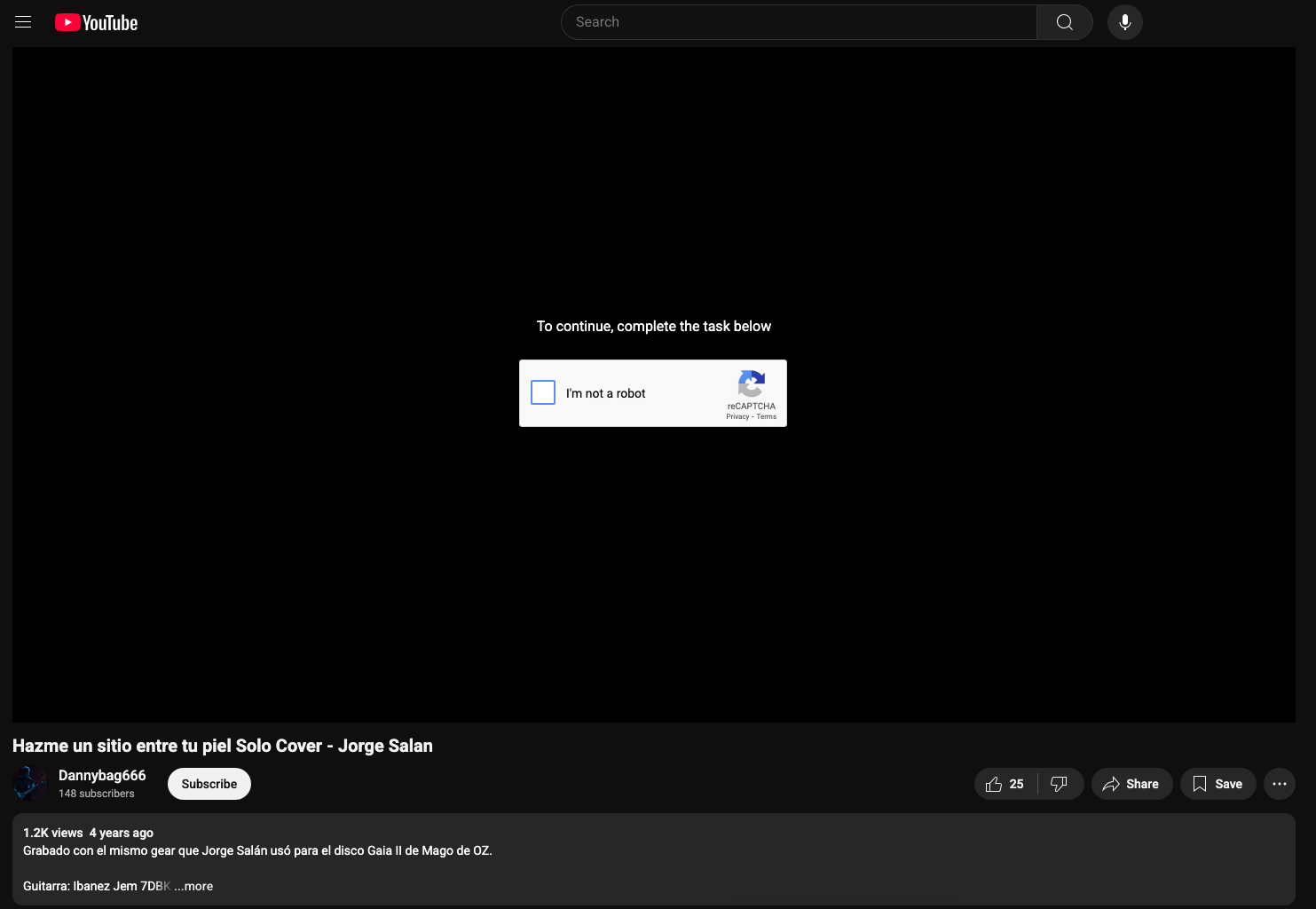Click the 148 subscribers text
1316x909 pixels.
(x=97, y=794)
